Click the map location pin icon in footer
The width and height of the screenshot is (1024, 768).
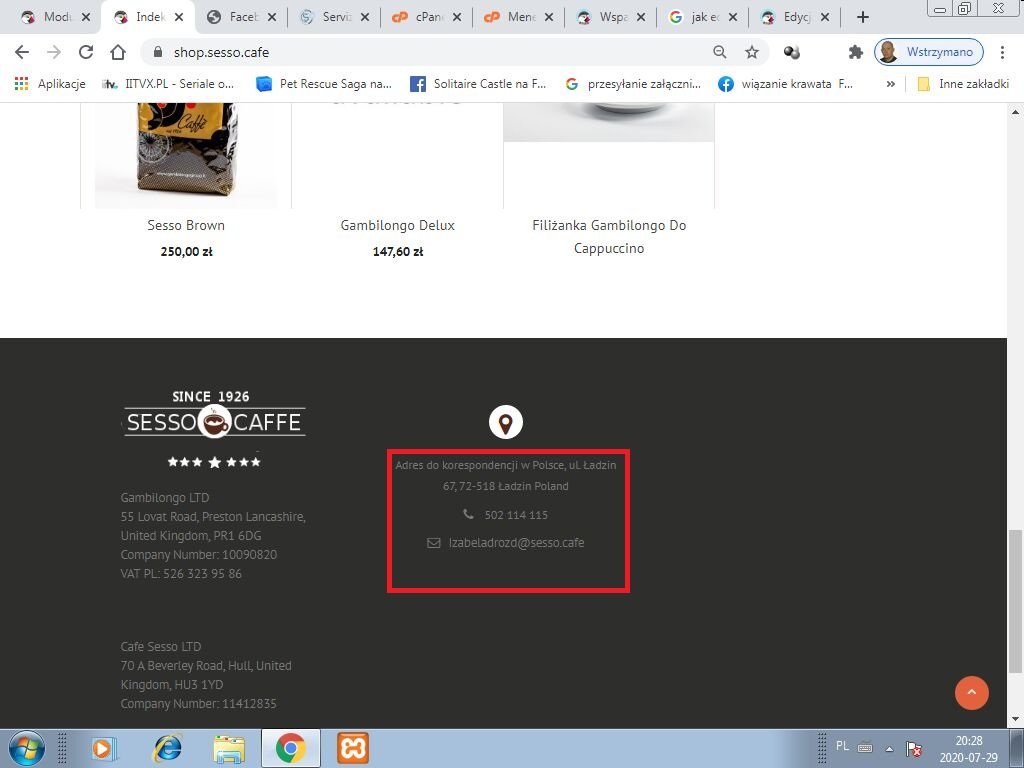[505, 422]
